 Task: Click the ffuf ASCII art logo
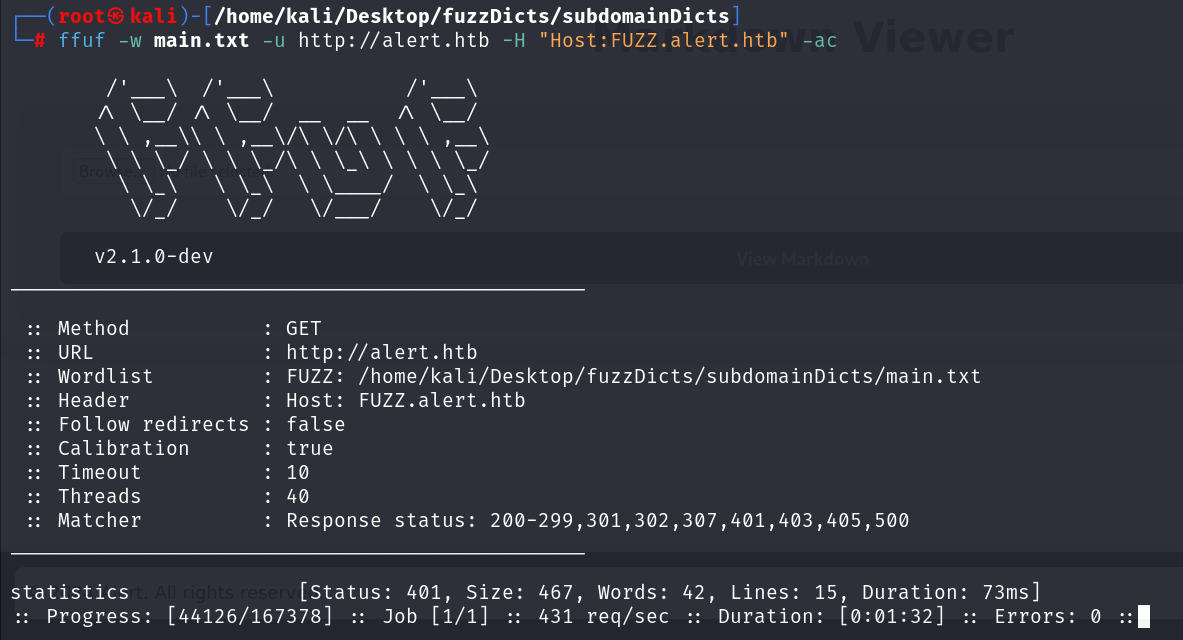pyautogui.click(x=292, y=149)
